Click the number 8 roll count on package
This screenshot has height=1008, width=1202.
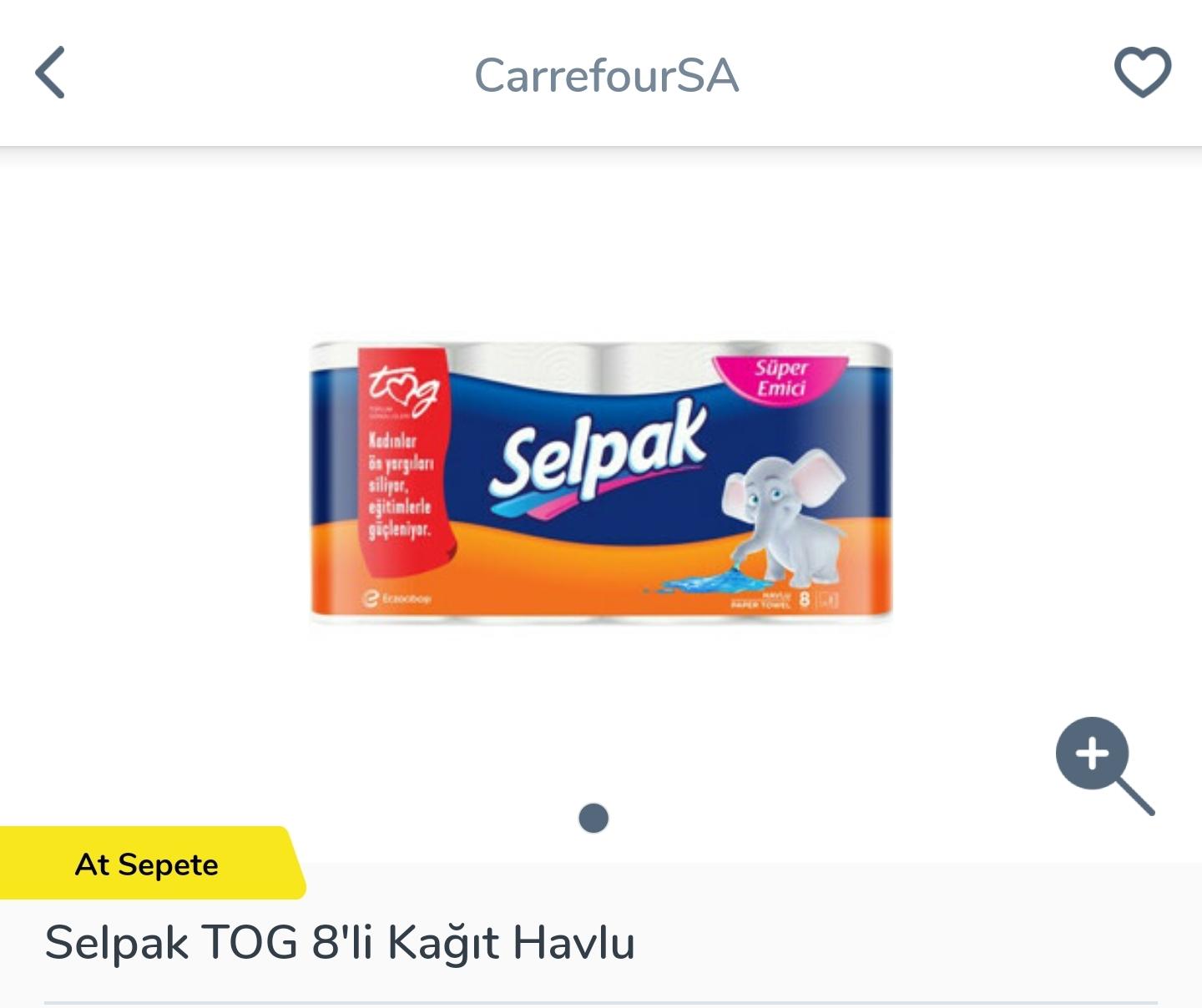pos(805,598)
